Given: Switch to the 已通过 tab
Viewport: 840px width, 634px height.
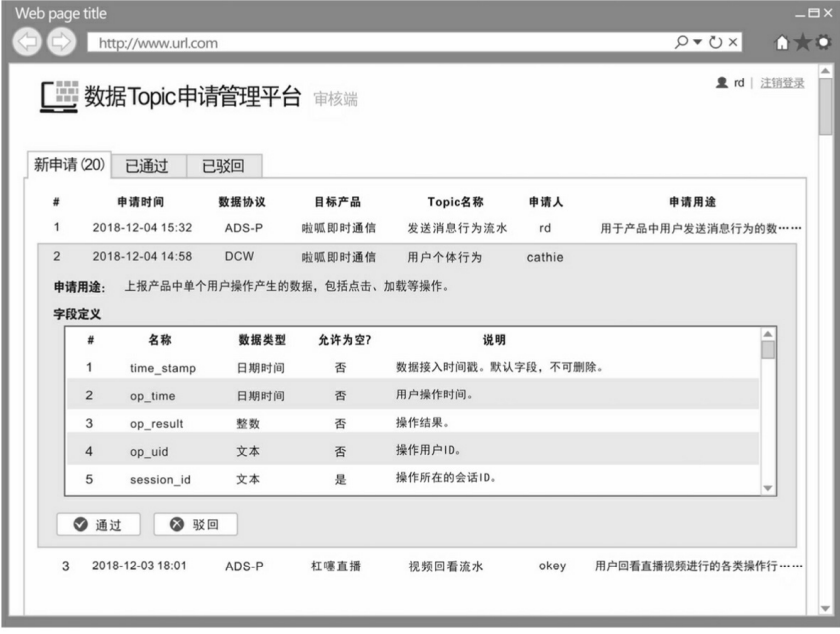Looking at the screenshot, I should (148, 166).
